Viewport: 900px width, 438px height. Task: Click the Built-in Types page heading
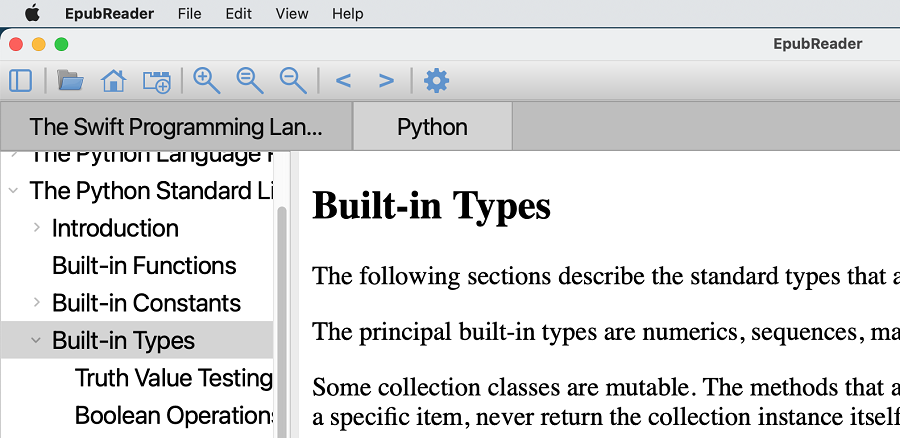click(431, 206)
